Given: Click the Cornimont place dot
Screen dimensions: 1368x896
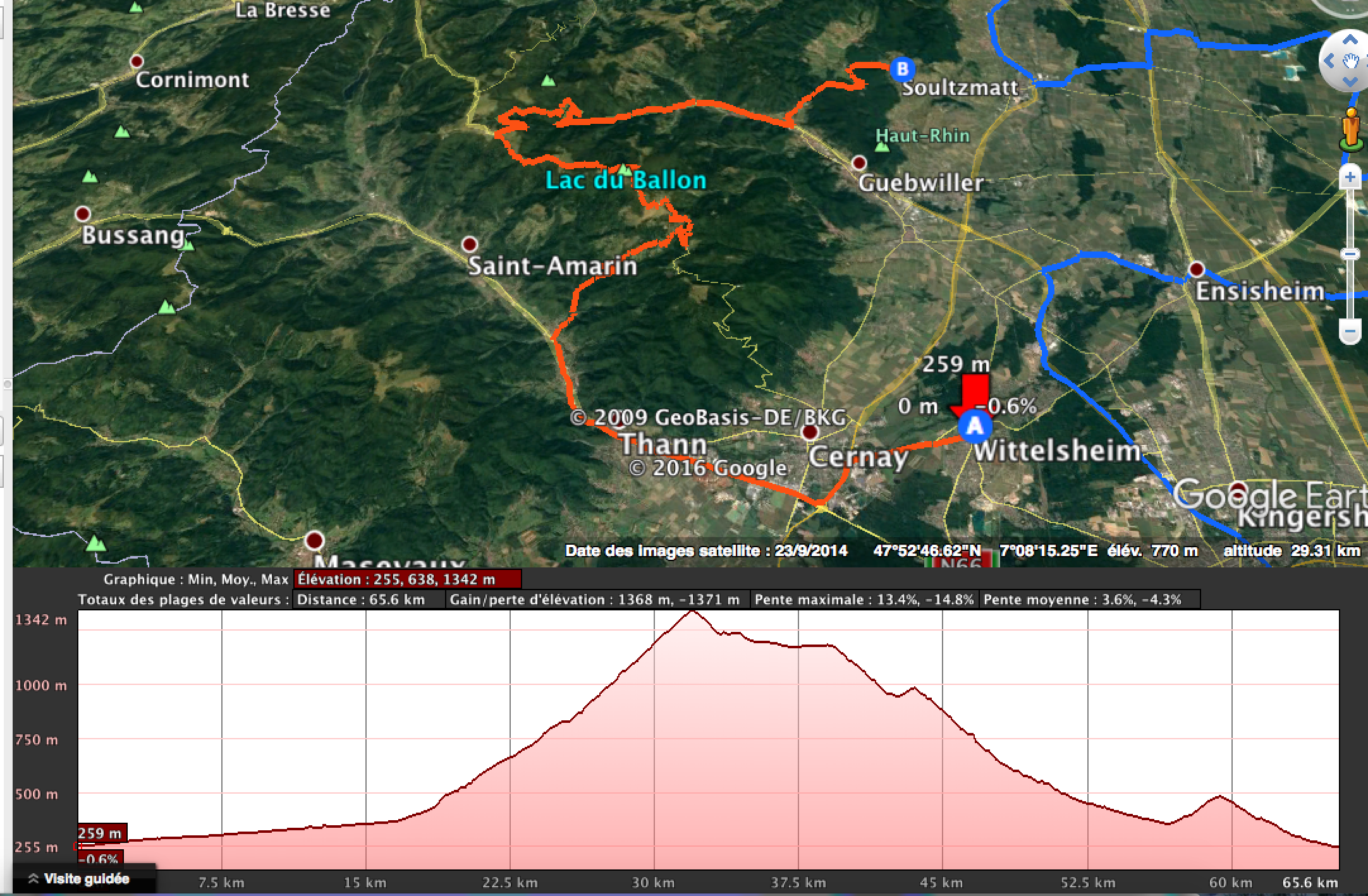Looking at the screenshot, I should pos(137,61).
